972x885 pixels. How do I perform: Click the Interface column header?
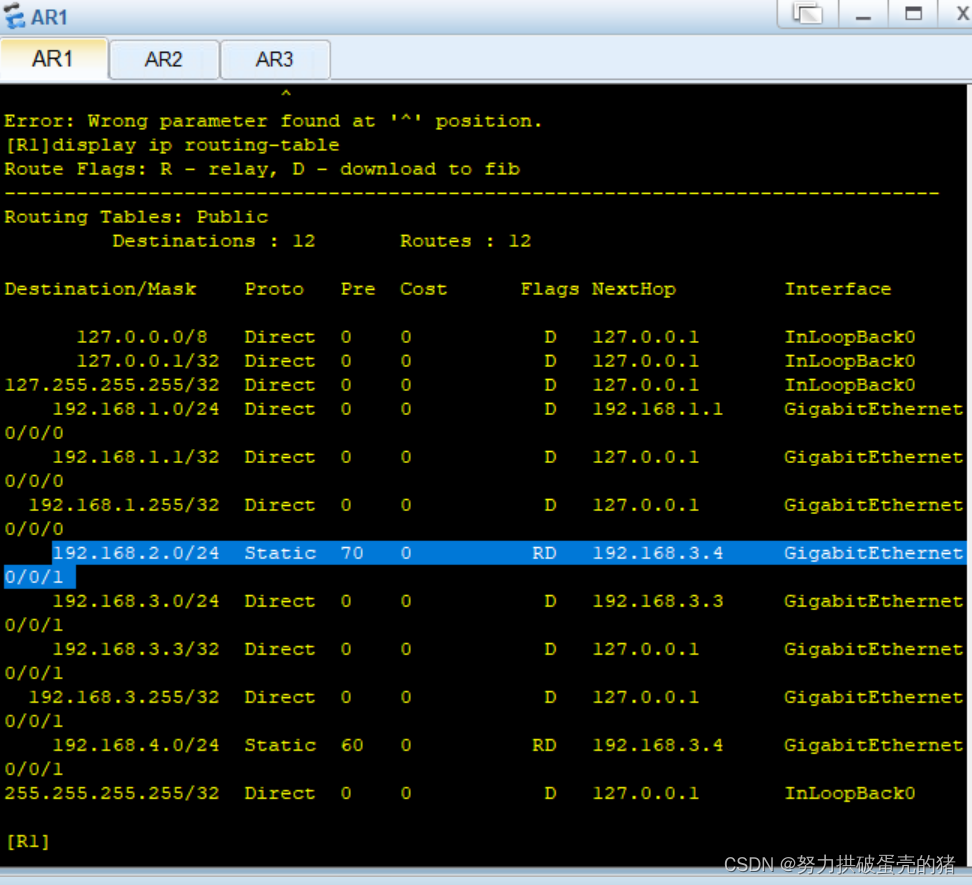point(838,289)
